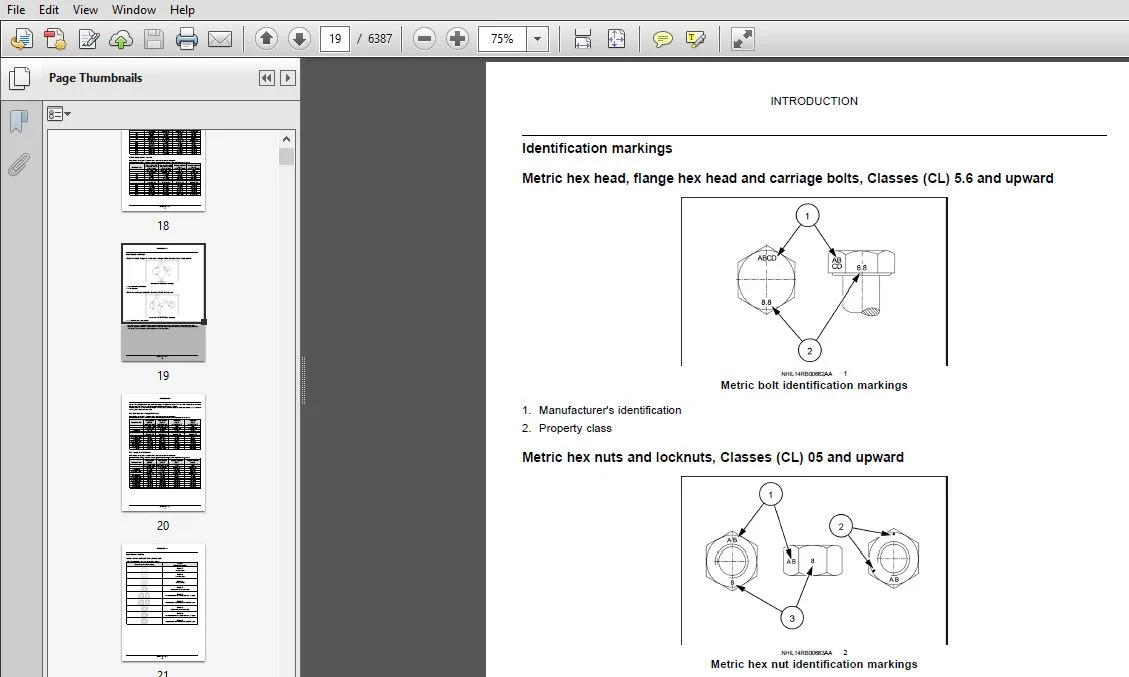Screen dimensions: 1129x677
Task: Click the Fit One Full Page icon
Action: 616,39
